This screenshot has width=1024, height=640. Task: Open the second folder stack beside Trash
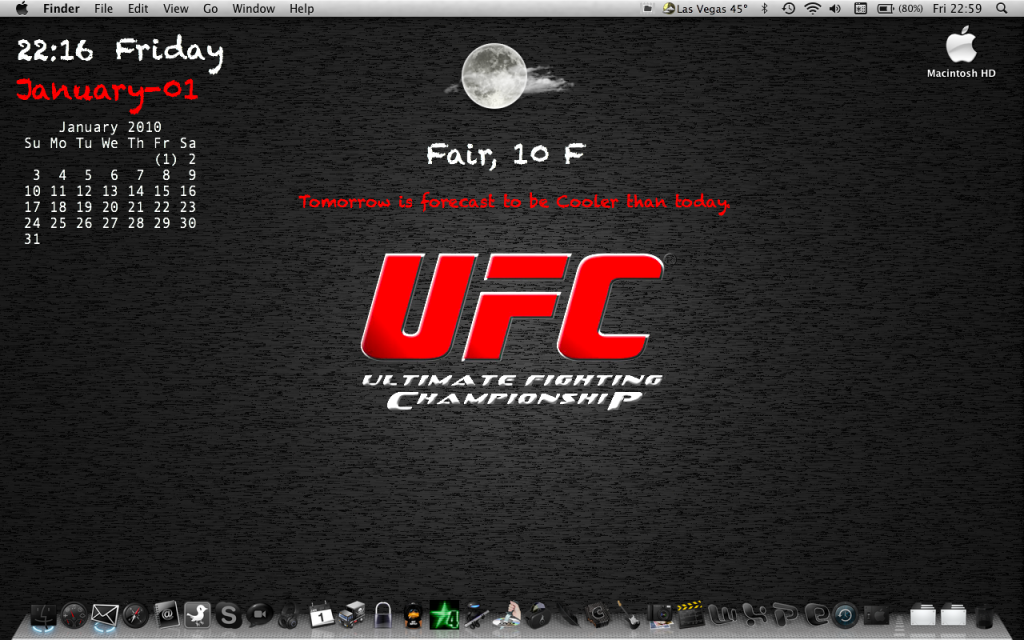click(953, 615)
